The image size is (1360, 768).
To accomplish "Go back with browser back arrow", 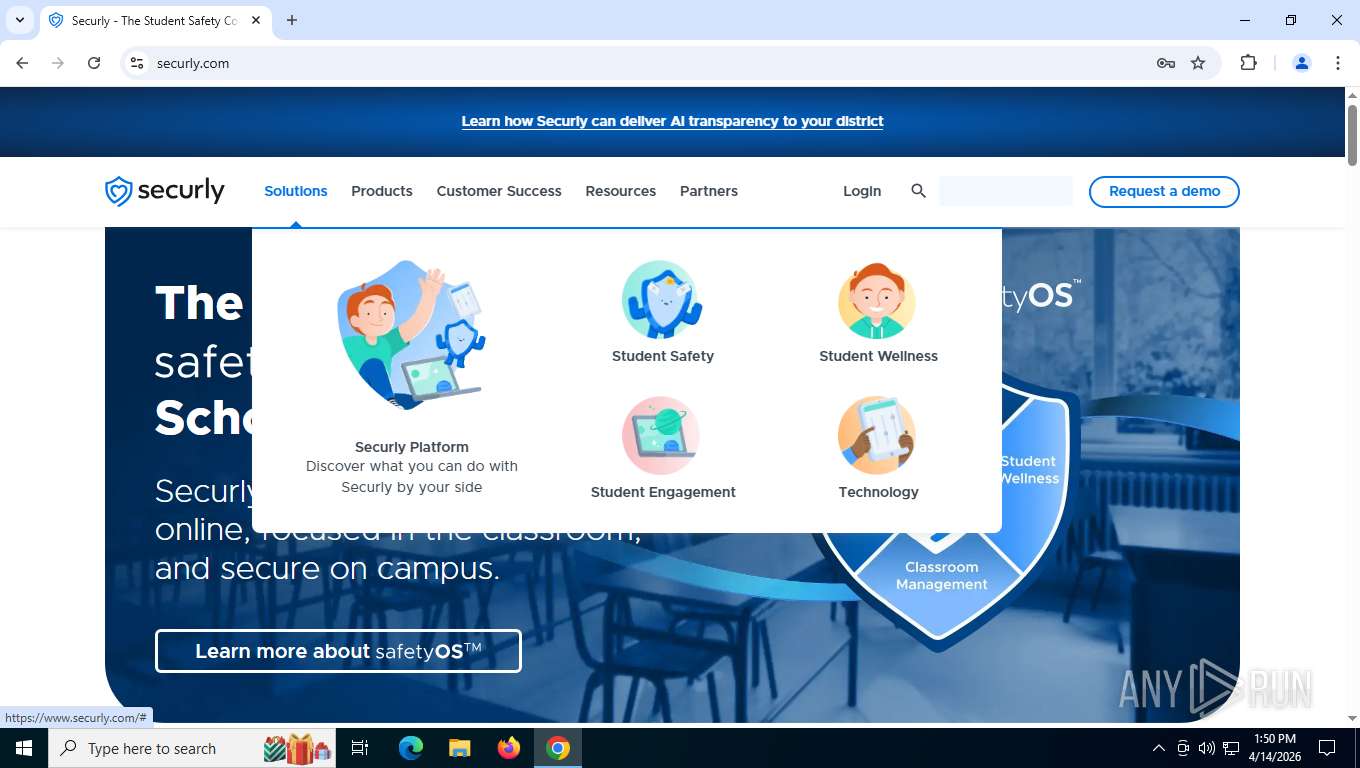I will (x=22, y=63).
